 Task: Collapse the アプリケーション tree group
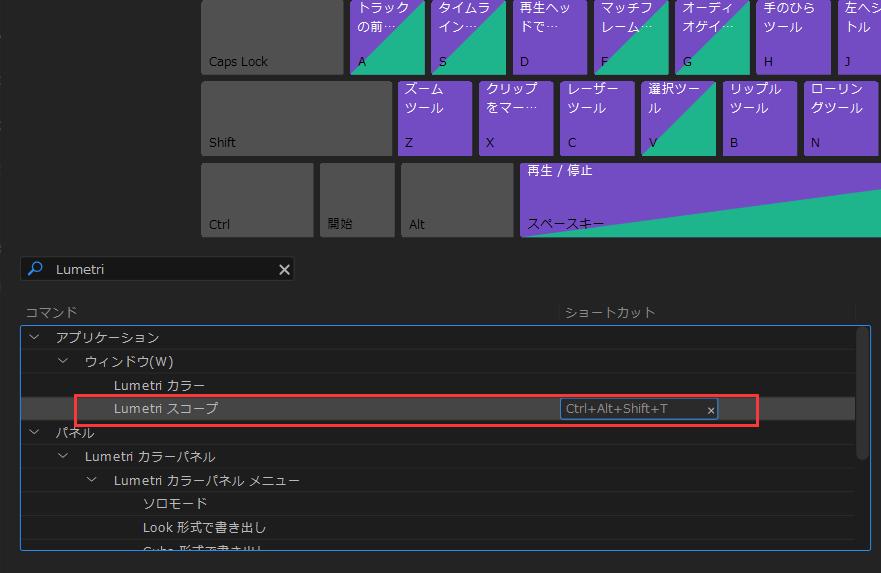34,338
